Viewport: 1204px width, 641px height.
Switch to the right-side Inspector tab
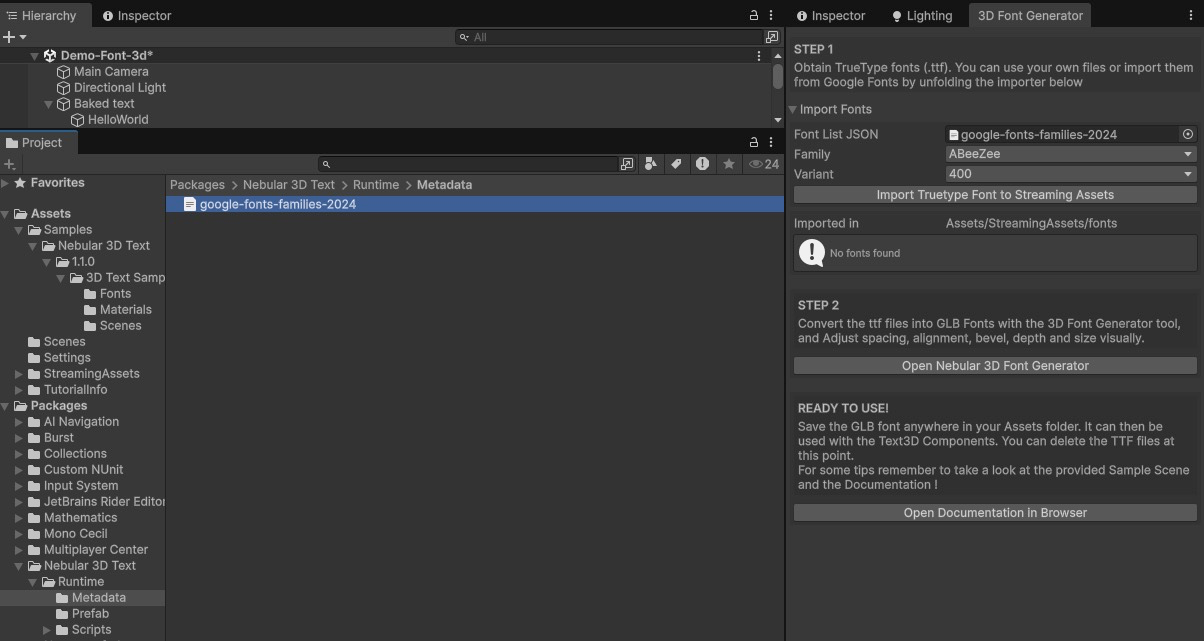tap(830, 15)
